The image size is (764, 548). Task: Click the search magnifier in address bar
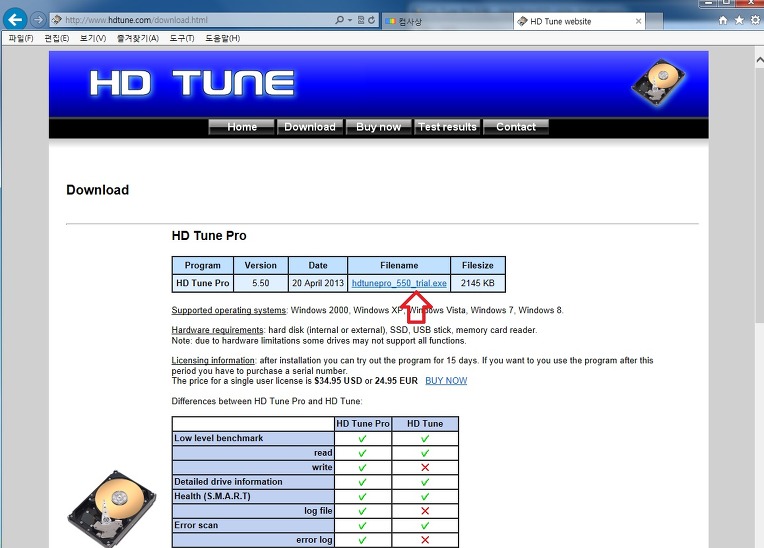click(340, 20)
